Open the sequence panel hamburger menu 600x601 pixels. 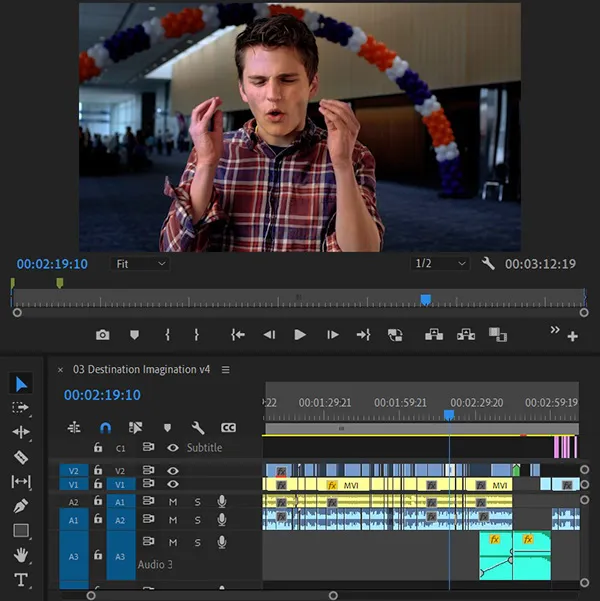coord(226,369)
